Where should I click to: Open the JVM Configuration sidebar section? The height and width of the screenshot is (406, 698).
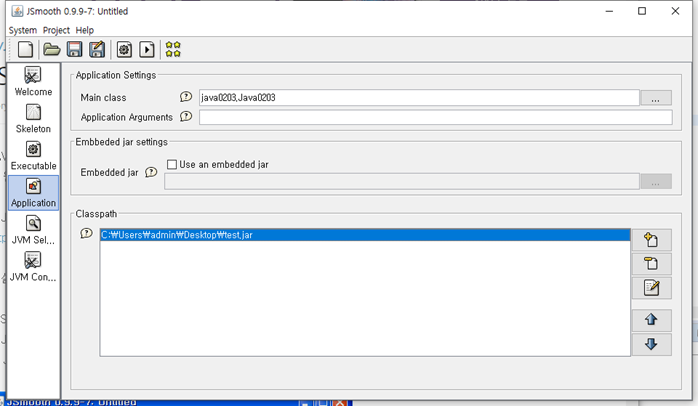(x=33, y=267)
